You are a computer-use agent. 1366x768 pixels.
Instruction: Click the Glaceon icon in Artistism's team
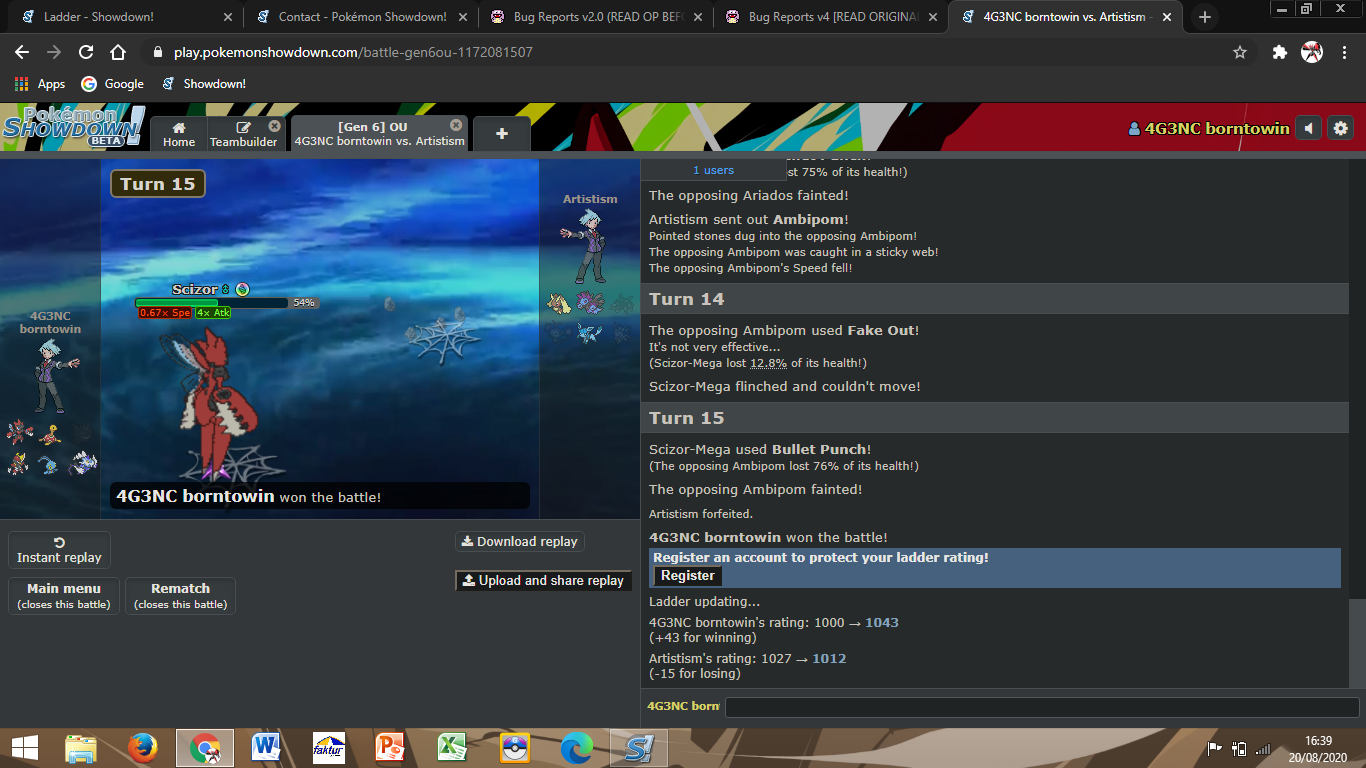tap(589, 332)
